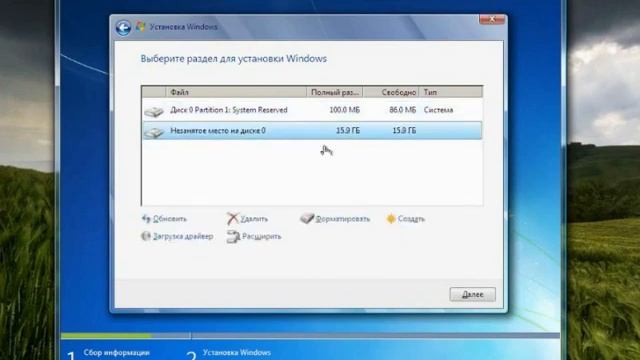Click the Тип column header
This screenshot has height=360, width=640.
(x=451, y=92)
